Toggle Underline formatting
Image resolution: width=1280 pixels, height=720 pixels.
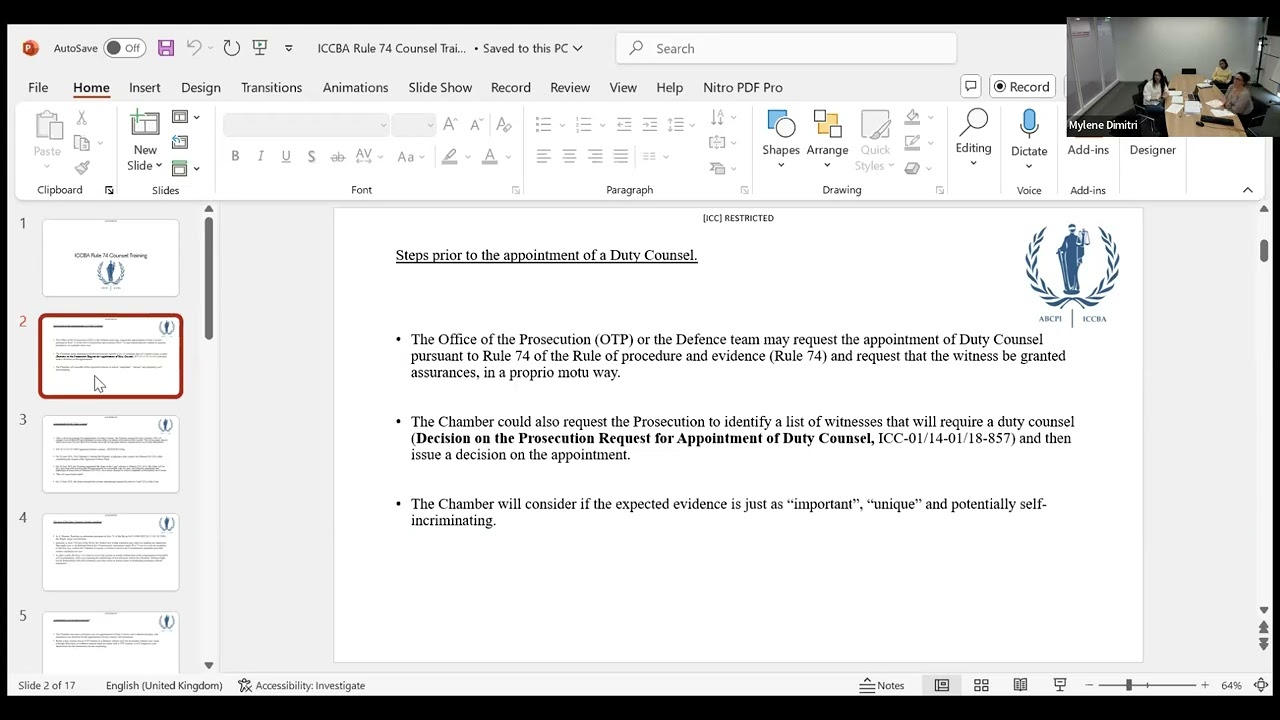286,156
